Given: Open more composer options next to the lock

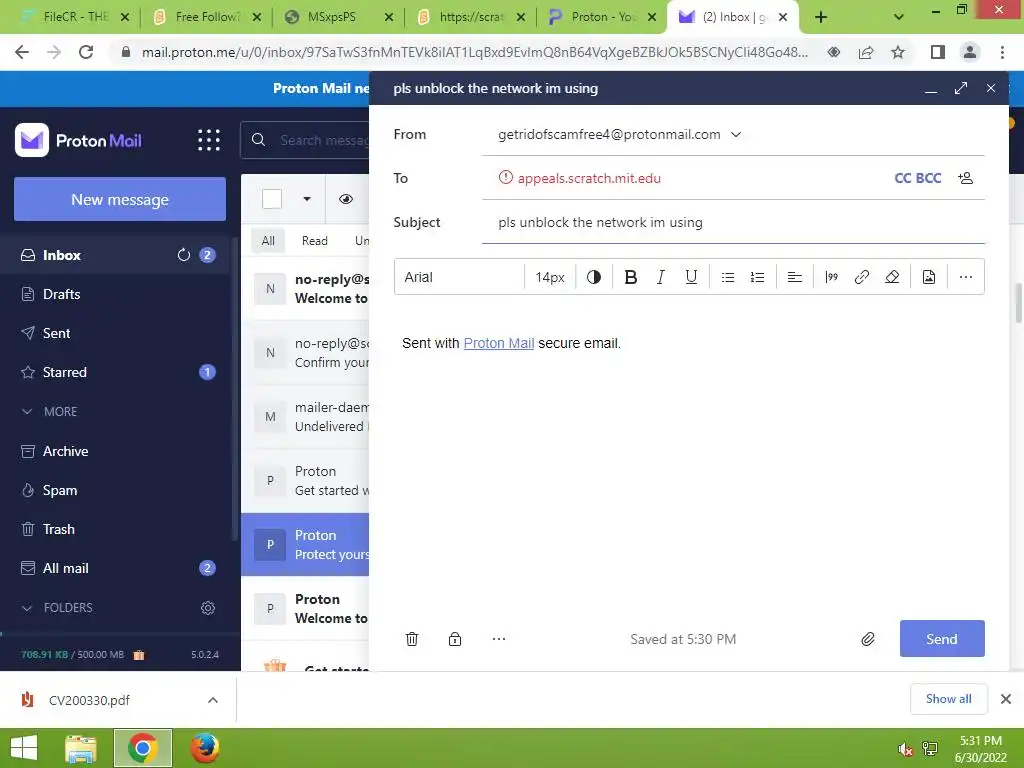Looking at the screenshot, I should point(499,639).
